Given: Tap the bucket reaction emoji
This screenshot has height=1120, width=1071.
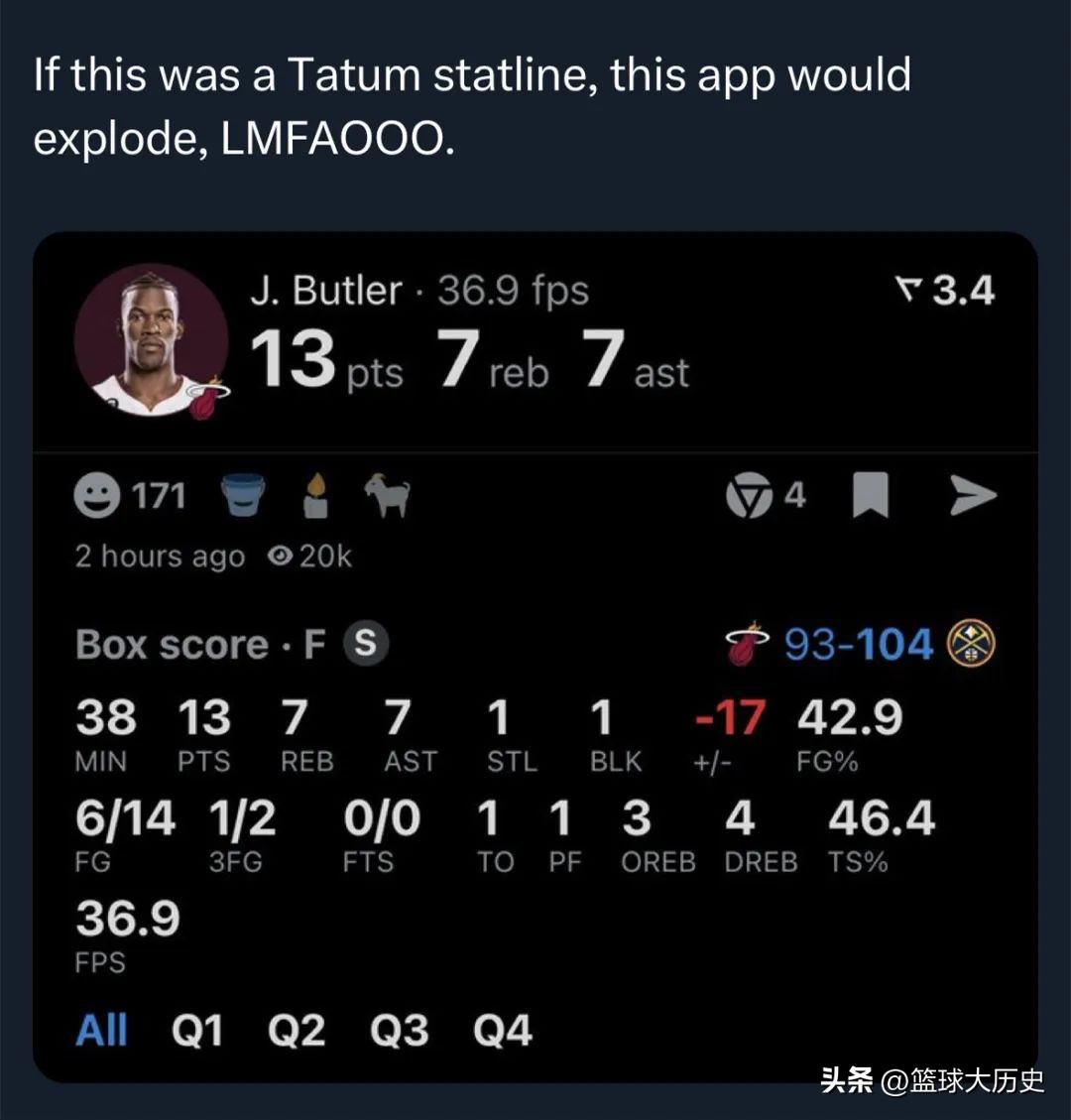Looking at the screenshot, I should pos(244,496).
